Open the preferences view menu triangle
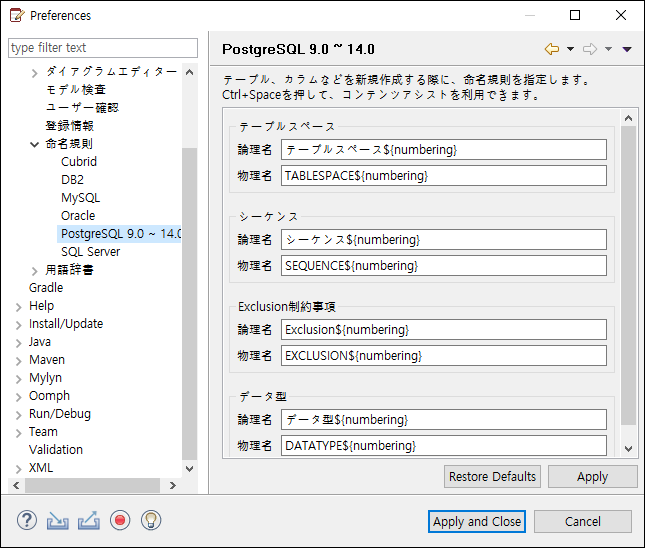Image resolution: width=645 pixels, height=548 pixels. pos(627,49)
